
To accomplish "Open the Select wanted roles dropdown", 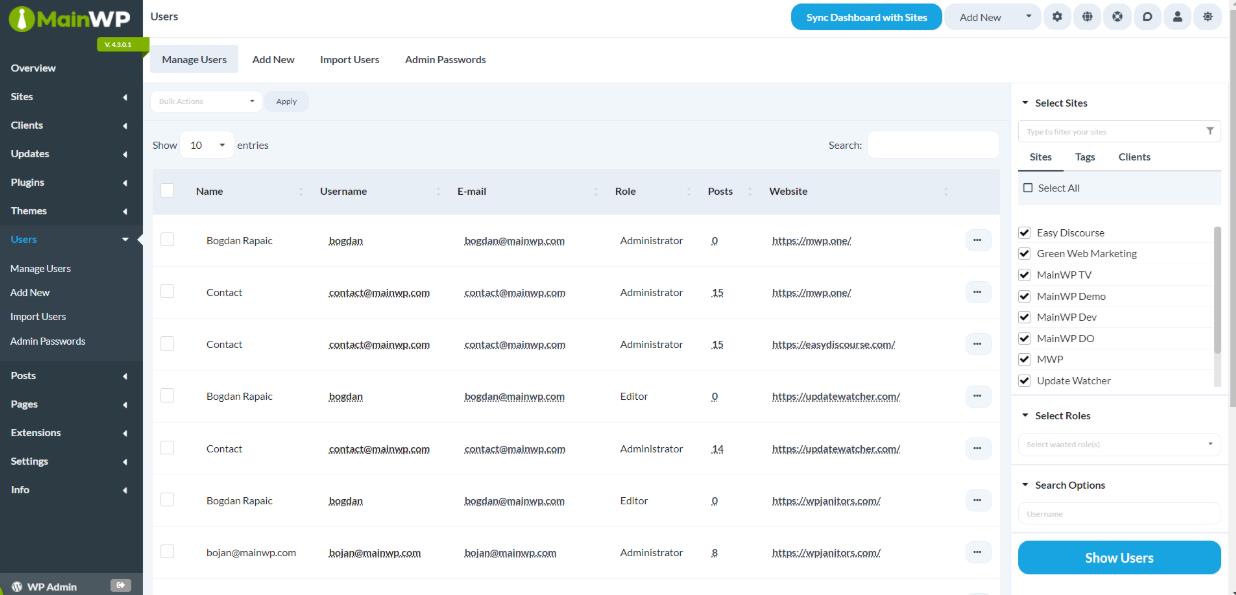I will click(x=1118, y=444).
